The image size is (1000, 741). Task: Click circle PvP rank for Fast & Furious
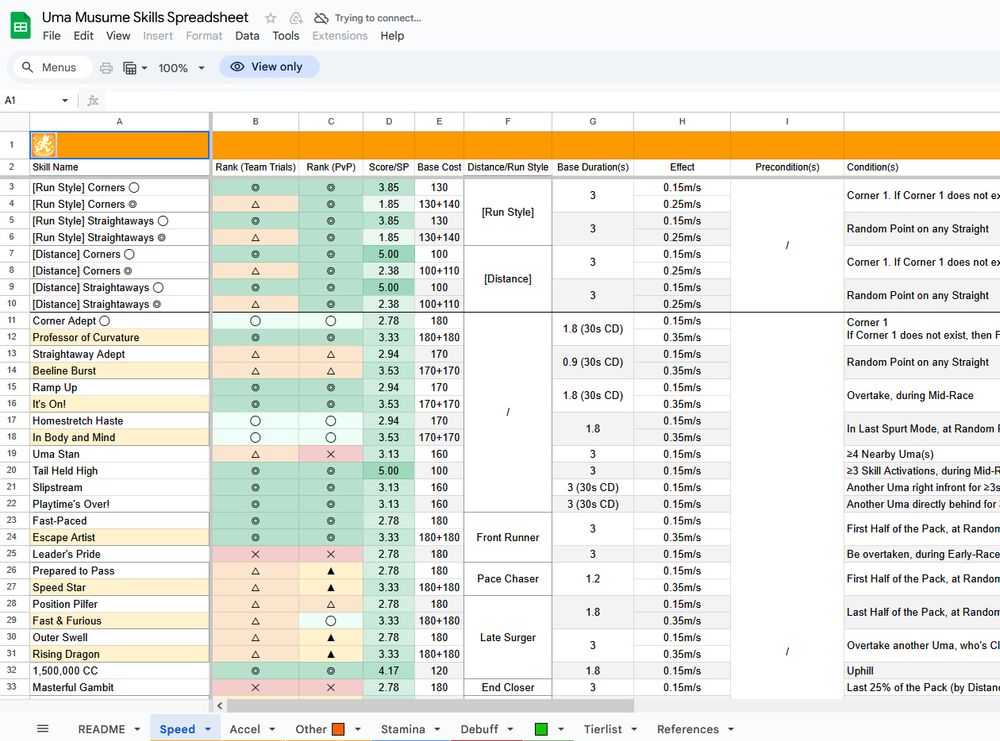(x=330, y=620)
